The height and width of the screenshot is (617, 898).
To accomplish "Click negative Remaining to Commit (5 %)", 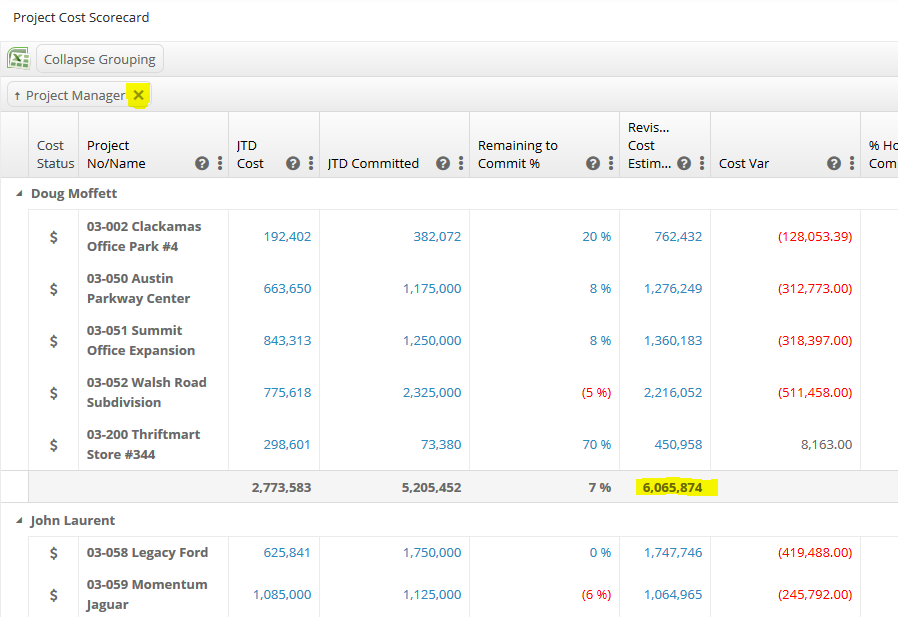I will click(x=596, y=392).
